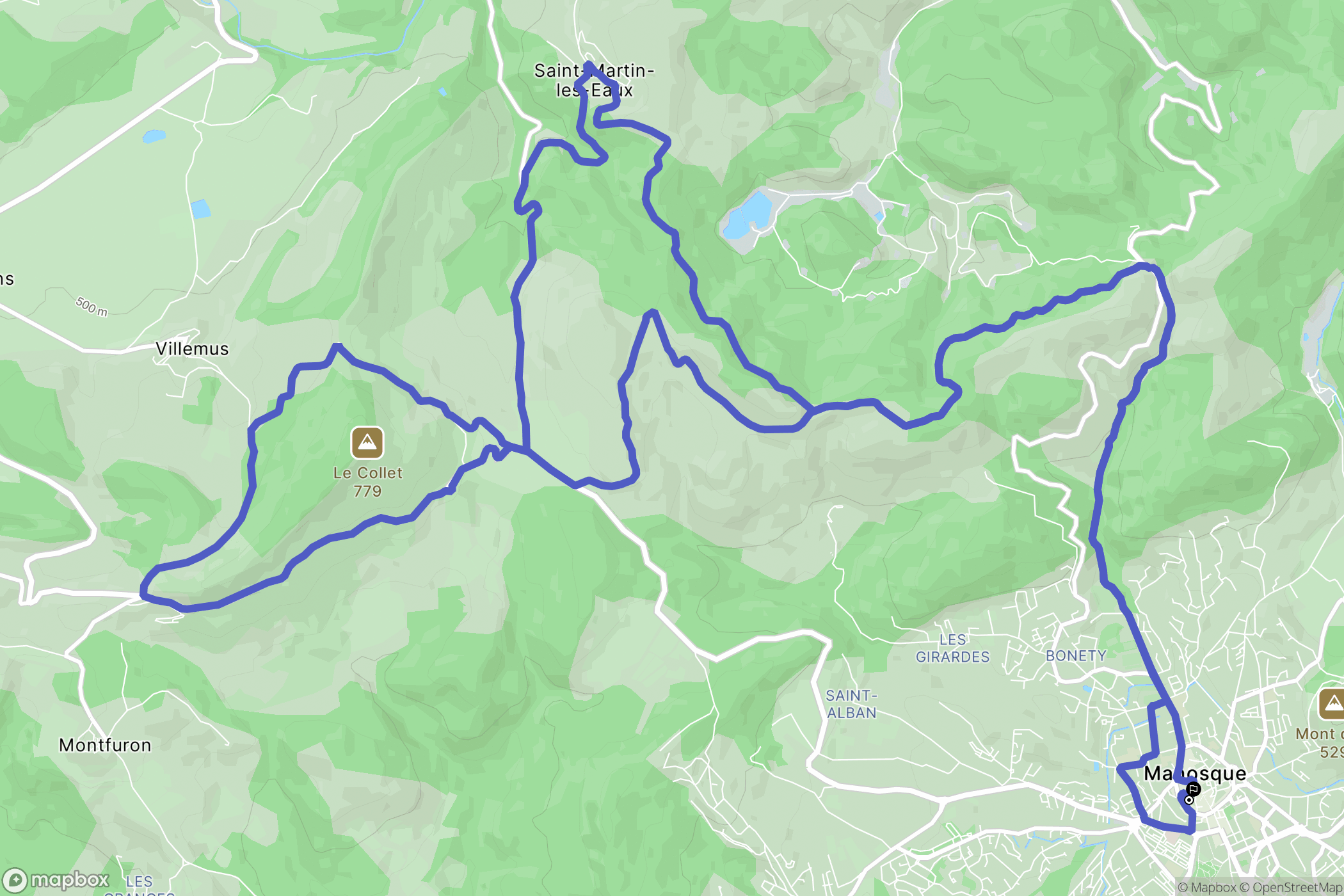Click the Mont d'Or peak icon at right edge
1344x896 pixels.
coord(1332,704)
